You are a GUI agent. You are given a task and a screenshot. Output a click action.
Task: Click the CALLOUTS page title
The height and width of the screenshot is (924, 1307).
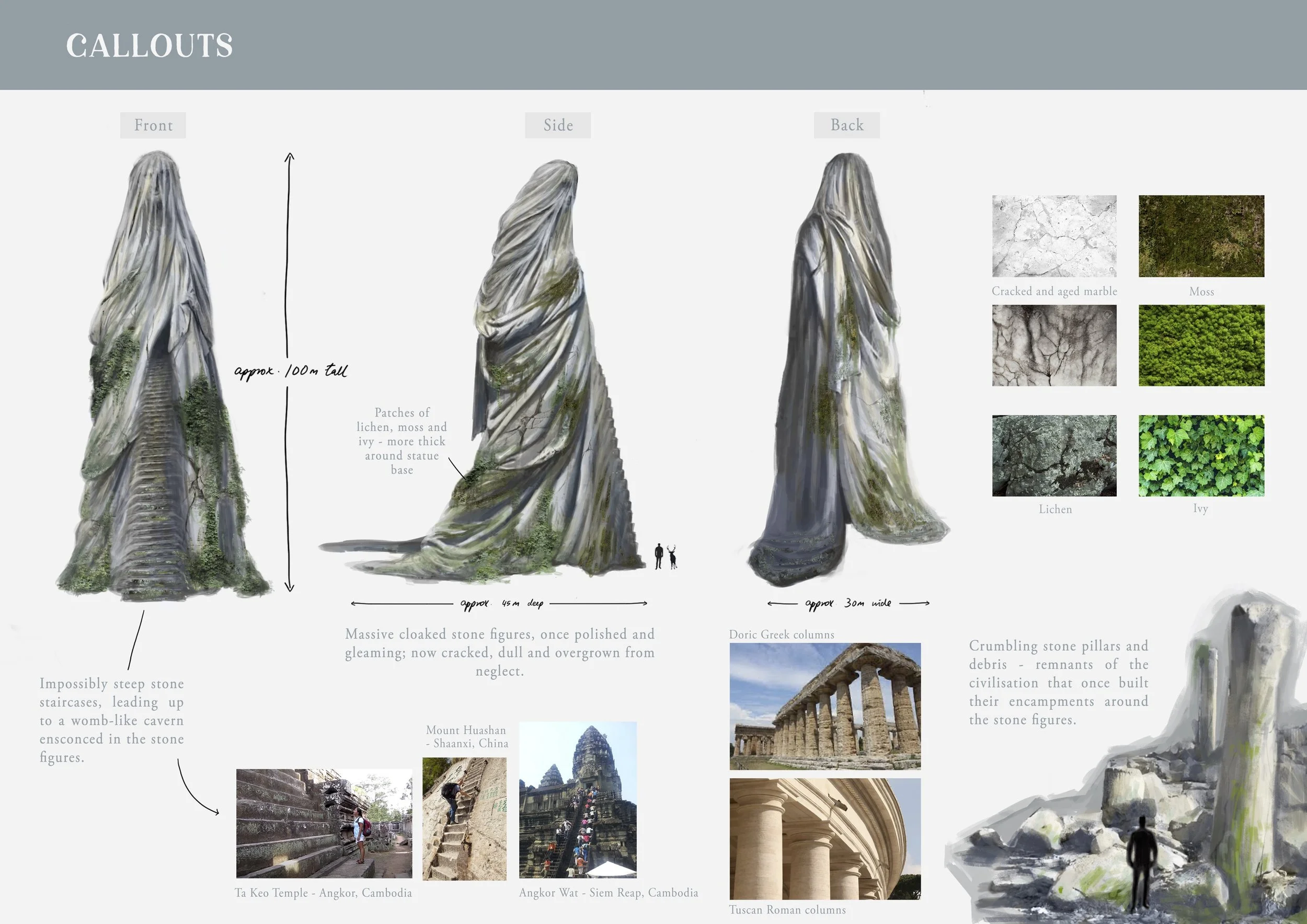[149, 45]
